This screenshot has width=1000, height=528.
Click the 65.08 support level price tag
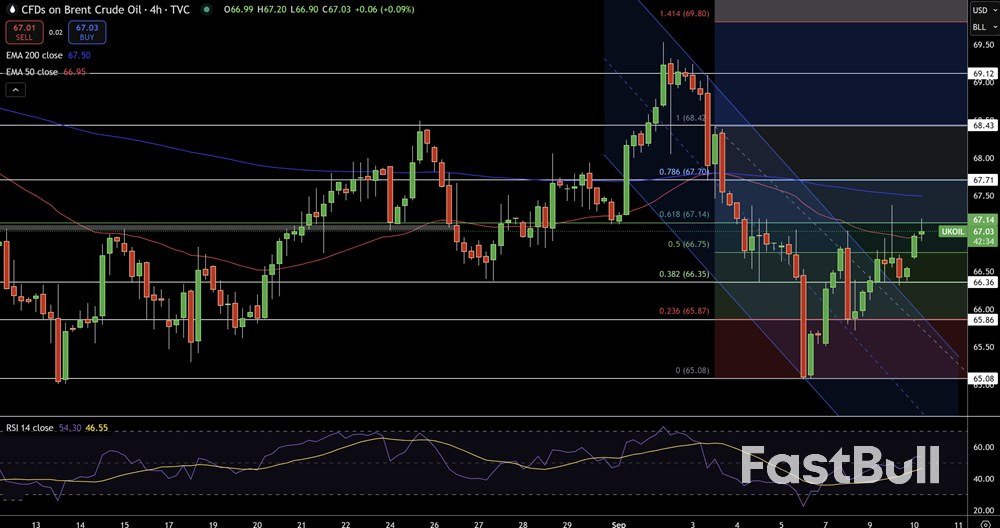(982, 379)
